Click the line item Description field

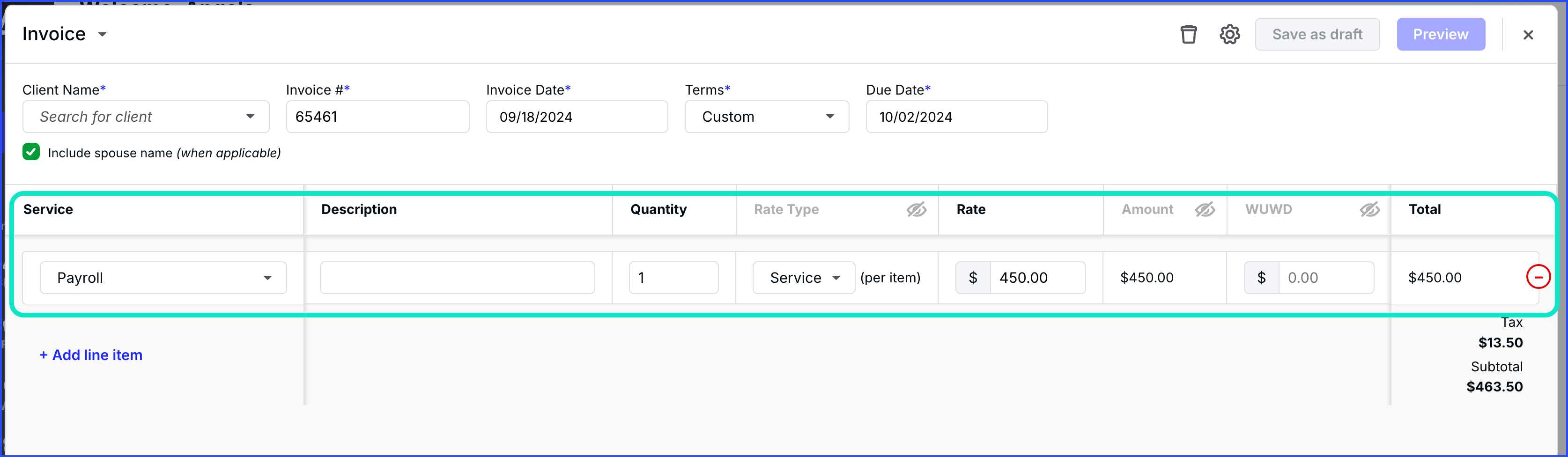(x=457, y=278)
